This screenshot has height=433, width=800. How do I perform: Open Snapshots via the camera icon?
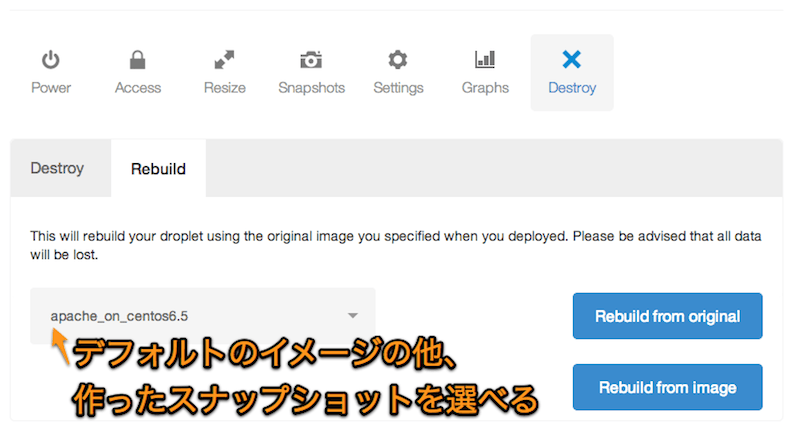coord(311,60)
